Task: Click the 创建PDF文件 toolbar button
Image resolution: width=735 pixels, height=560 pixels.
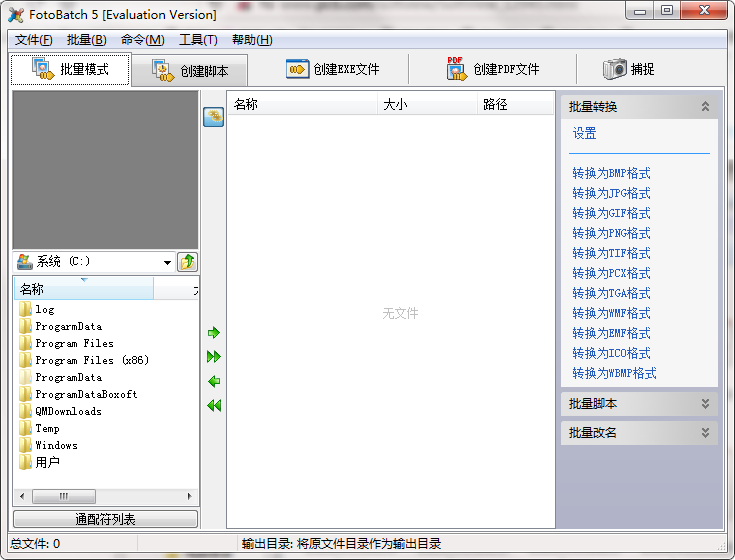Action: (x=493, y=69)
